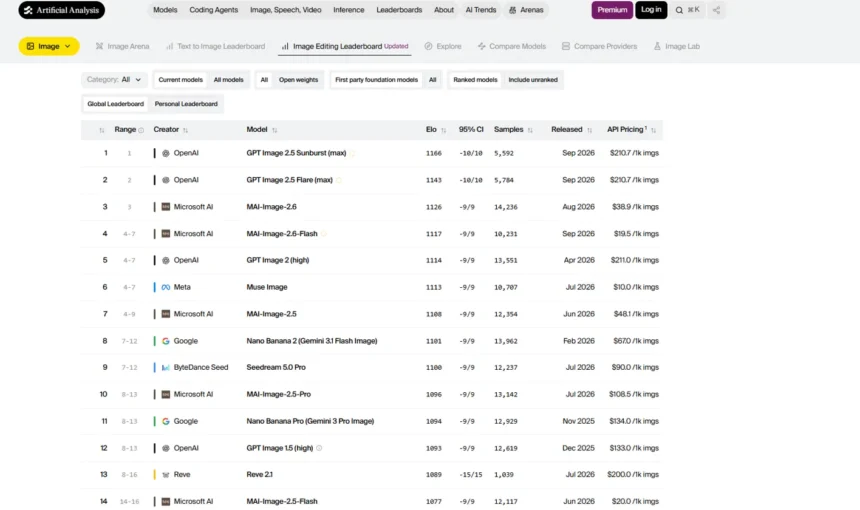Screen dimensions: 860x510
Task: Click the Arenas trophy icon
Action: (512, 10)
